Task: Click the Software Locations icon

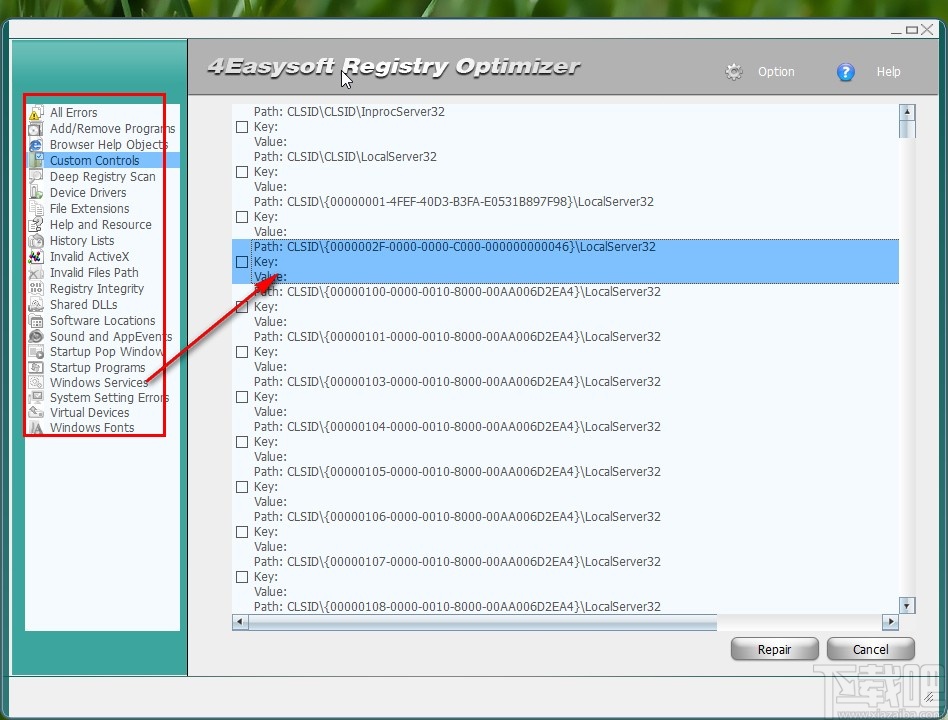Action: (x=36, y=321)
